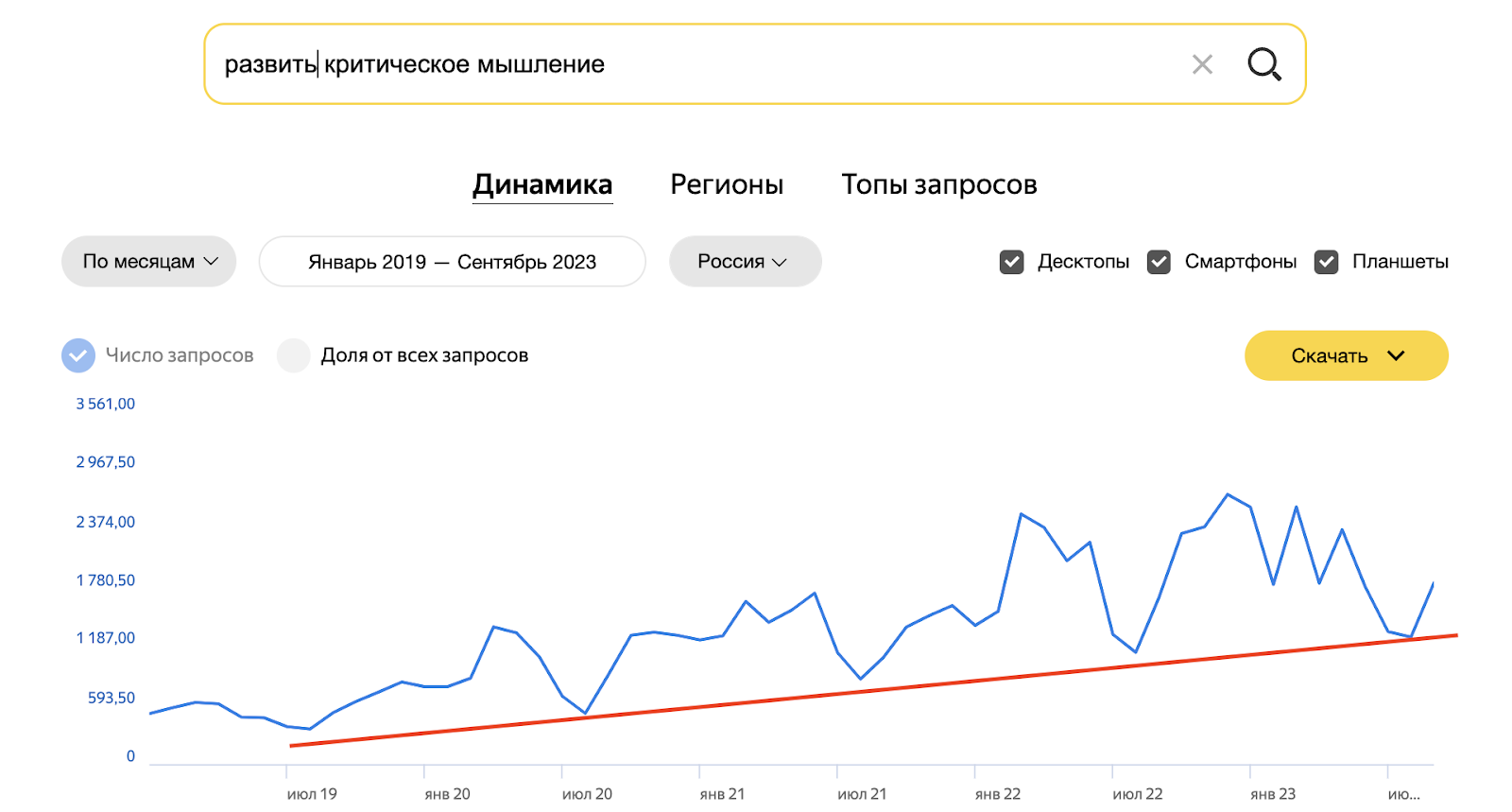Click the июл 19 x-axis label
1512x812 pixels.
pyautogui.click(x=312, y=794)
